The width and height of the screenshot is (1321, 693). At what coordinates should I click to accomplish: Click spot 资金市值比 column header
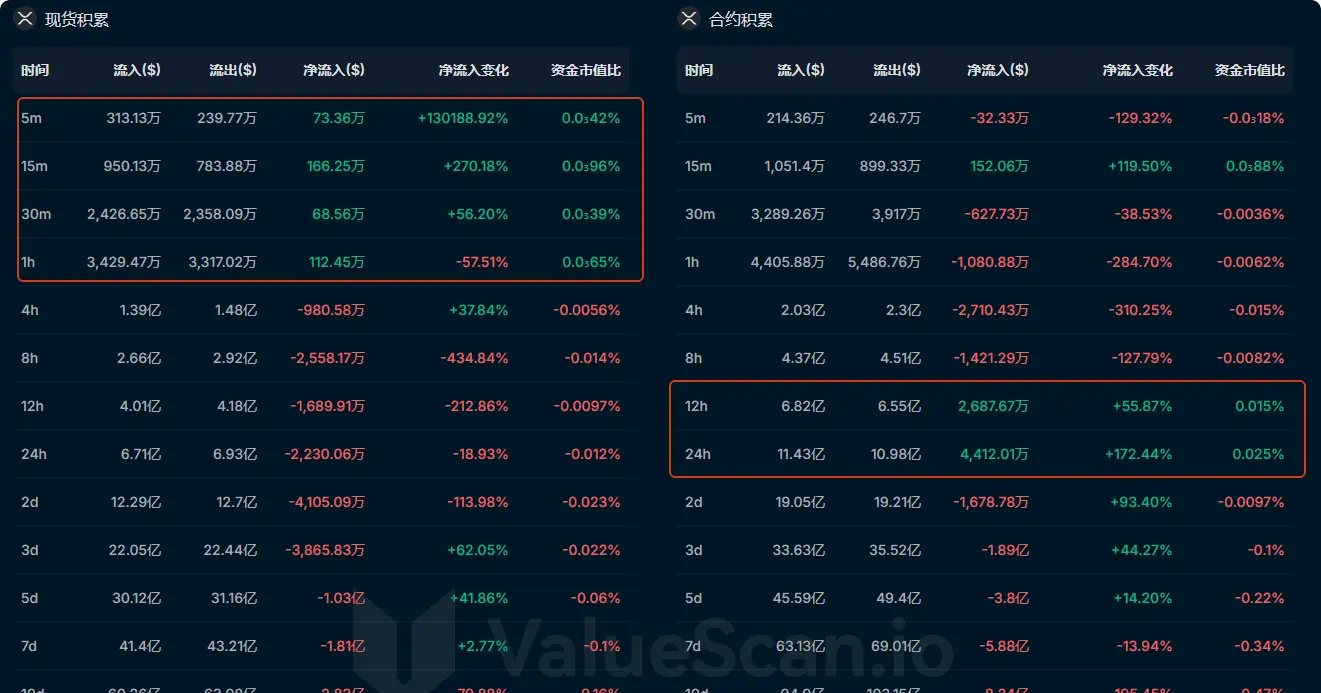(586, 70)
